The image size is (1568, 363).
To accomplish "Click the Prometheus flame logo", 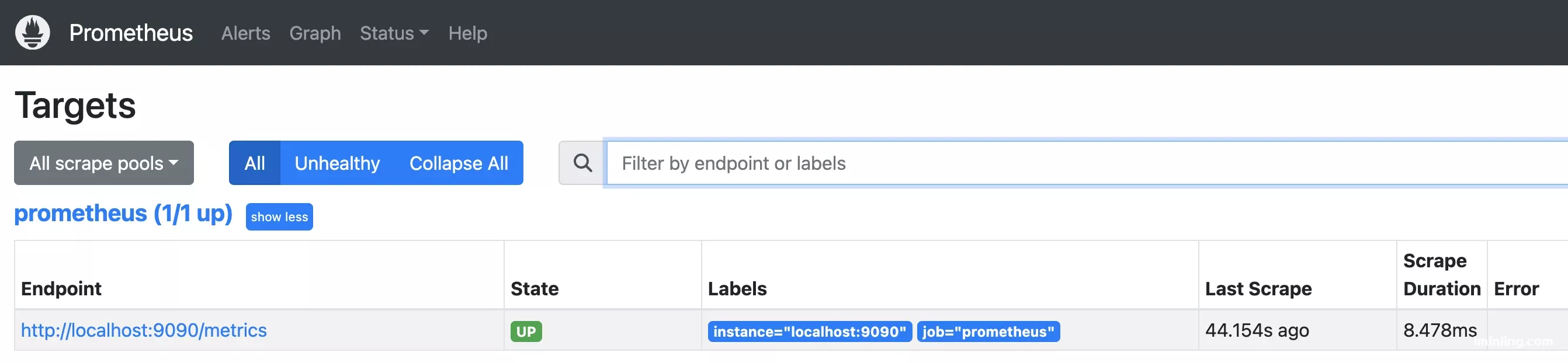I will coord(32,33).
